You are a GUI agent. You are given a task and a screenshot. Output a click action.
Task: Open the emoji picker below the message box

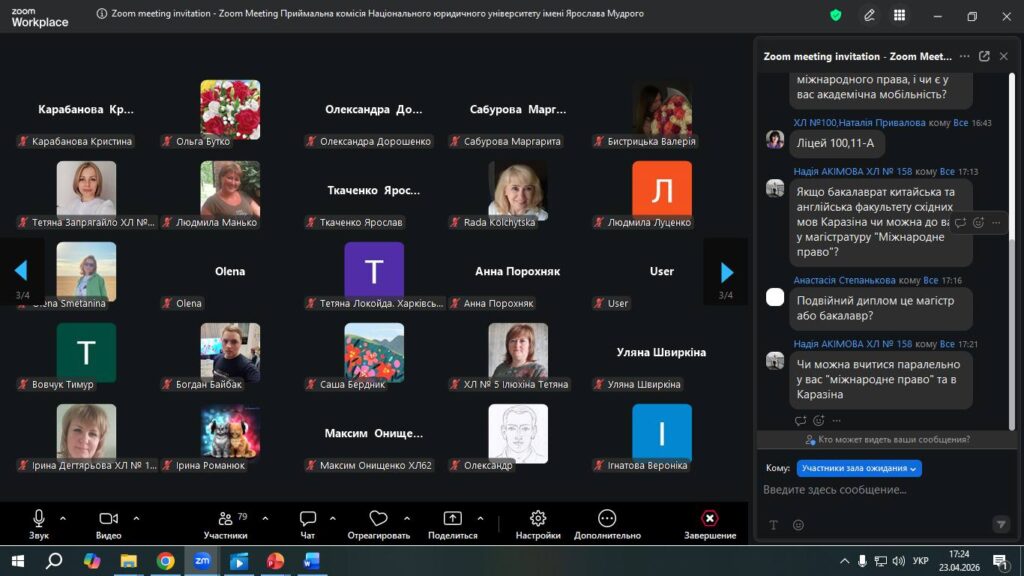798,525
